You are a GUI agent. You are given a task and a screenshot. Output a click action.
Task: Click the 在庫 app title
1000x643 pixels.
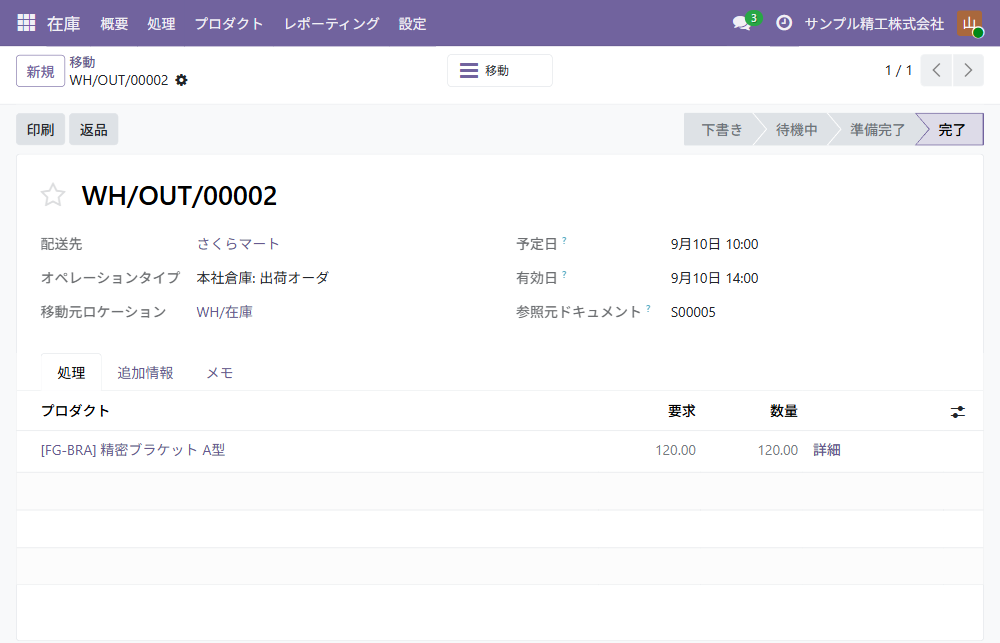64,24
